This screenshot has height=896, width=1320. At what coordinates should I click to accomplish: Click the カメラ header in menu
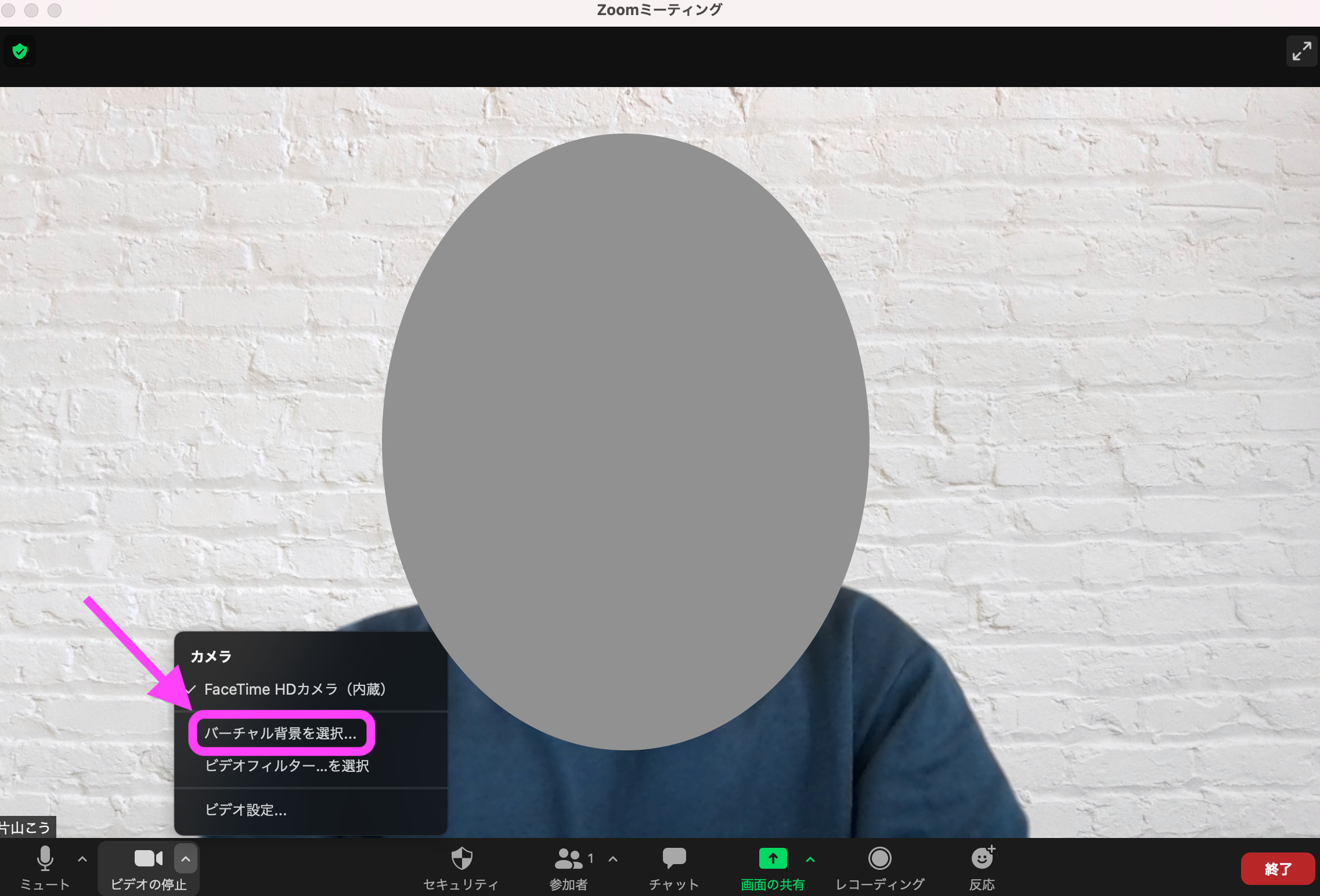211,656
